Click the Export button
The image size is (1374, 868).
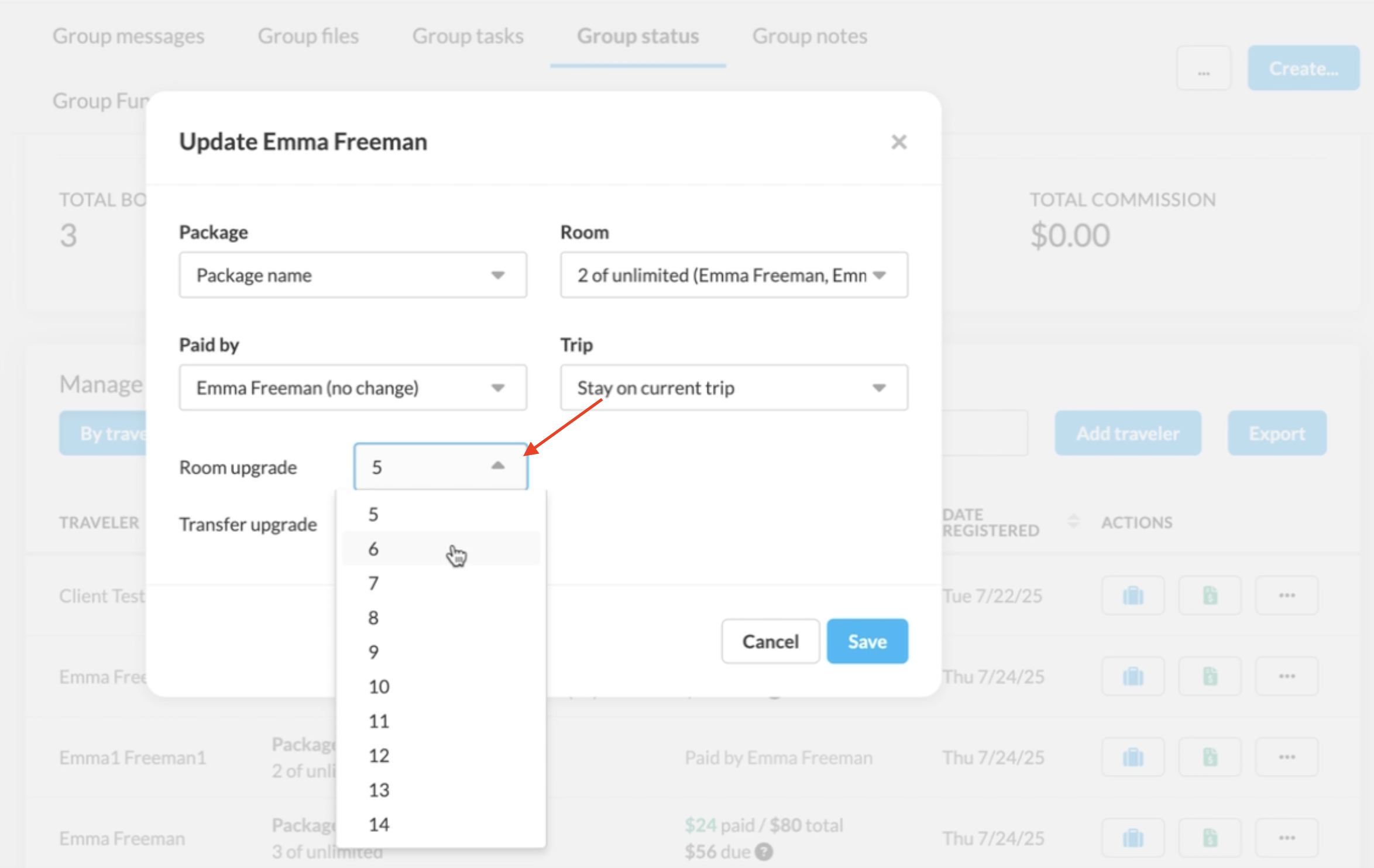pos(1276,433)
